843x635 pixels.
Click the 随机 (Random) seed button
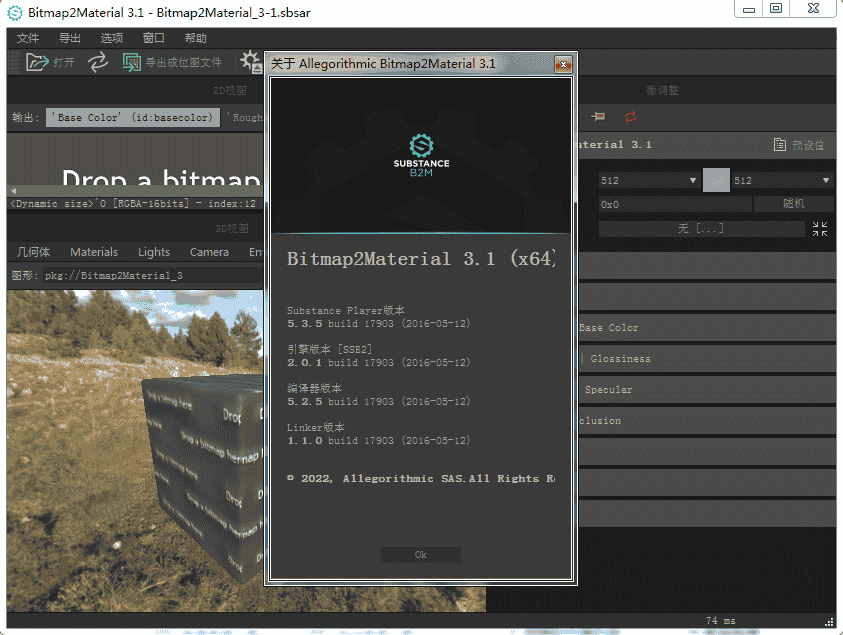coord(794,204)
